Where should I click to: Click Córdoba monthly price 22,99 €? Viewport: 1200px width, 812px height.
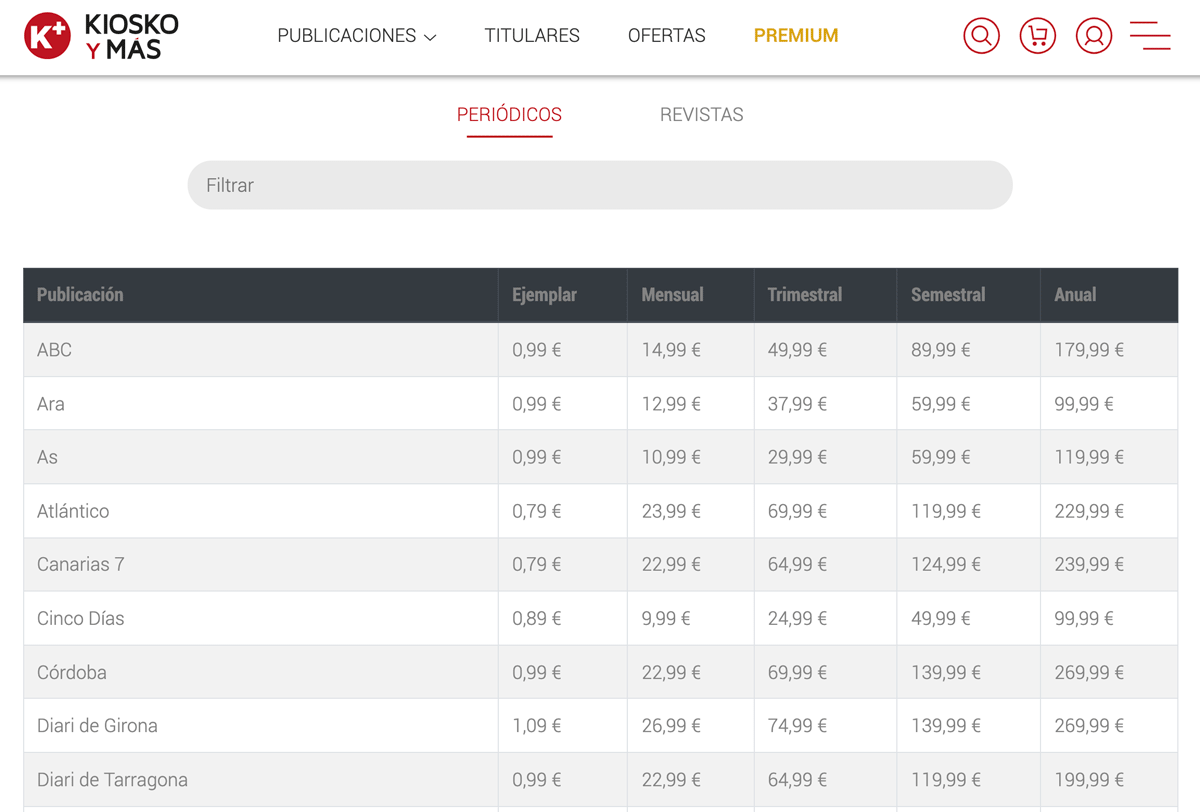click(x=671, y=672)
